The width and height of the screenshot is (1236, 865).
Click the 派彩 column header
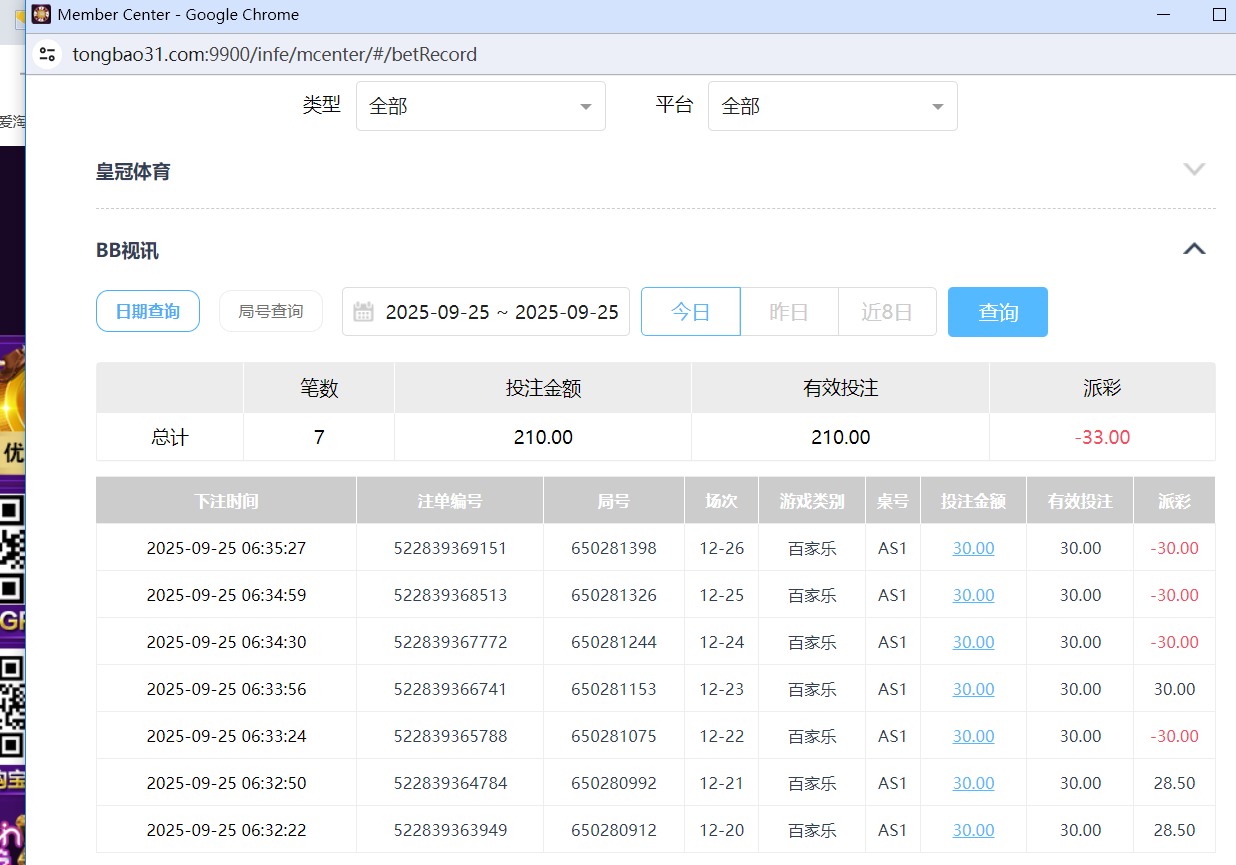1174,500
